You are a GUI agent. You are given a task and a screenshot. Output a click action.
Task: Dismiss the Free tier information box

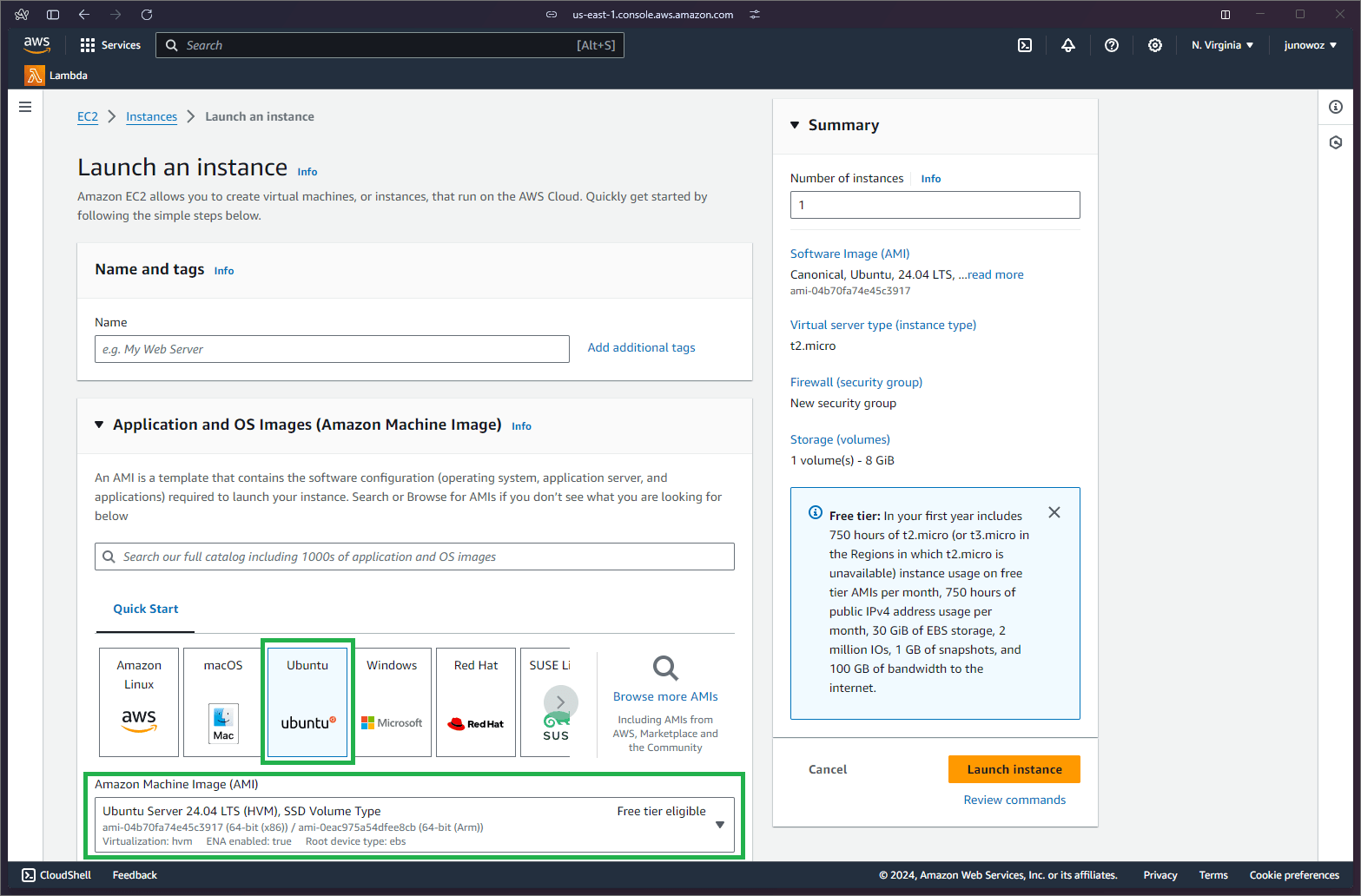point(1054,512)
